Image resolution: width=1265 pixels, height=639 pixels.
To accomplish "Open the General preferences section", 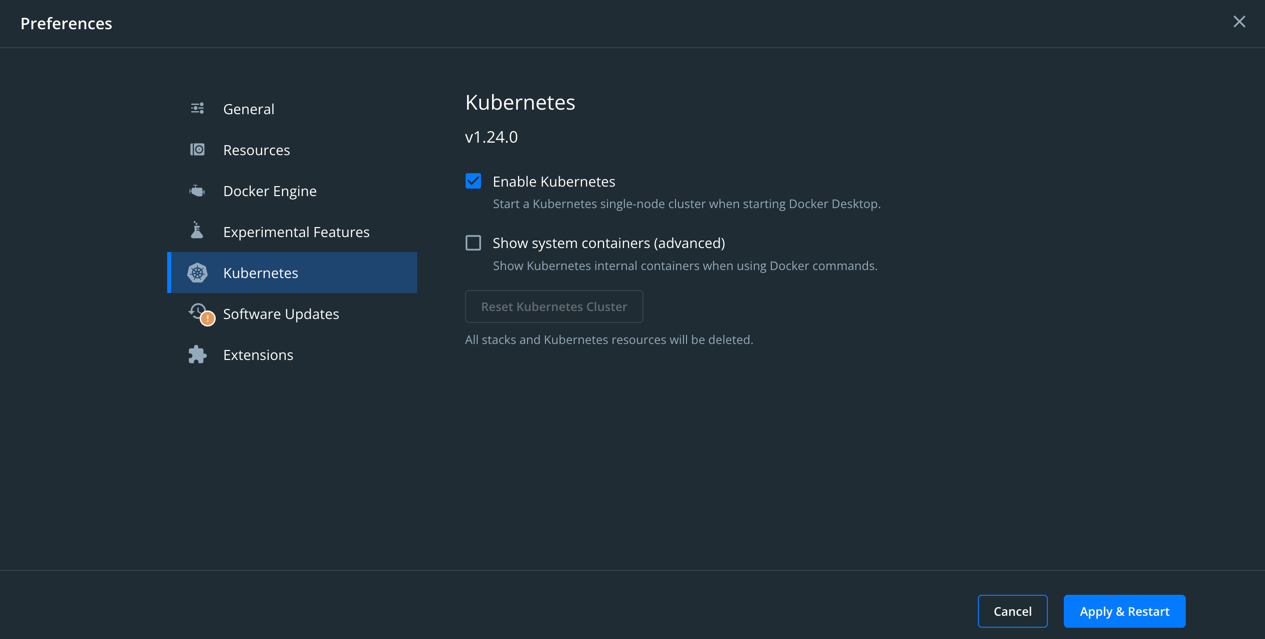I will click(292, 108).
